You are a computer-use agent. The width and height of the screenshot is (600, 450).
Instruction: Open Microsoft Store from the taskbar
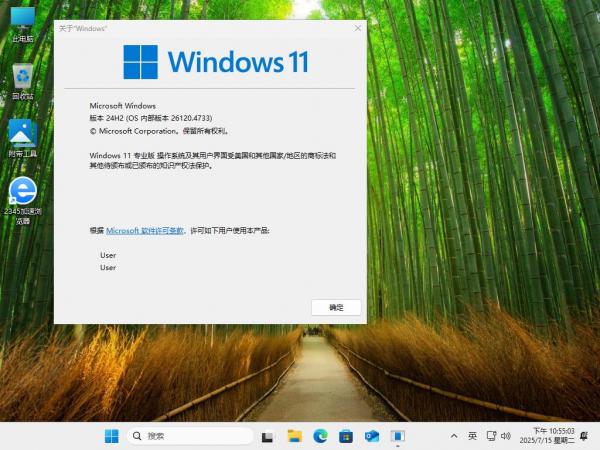tap(346, 436)
